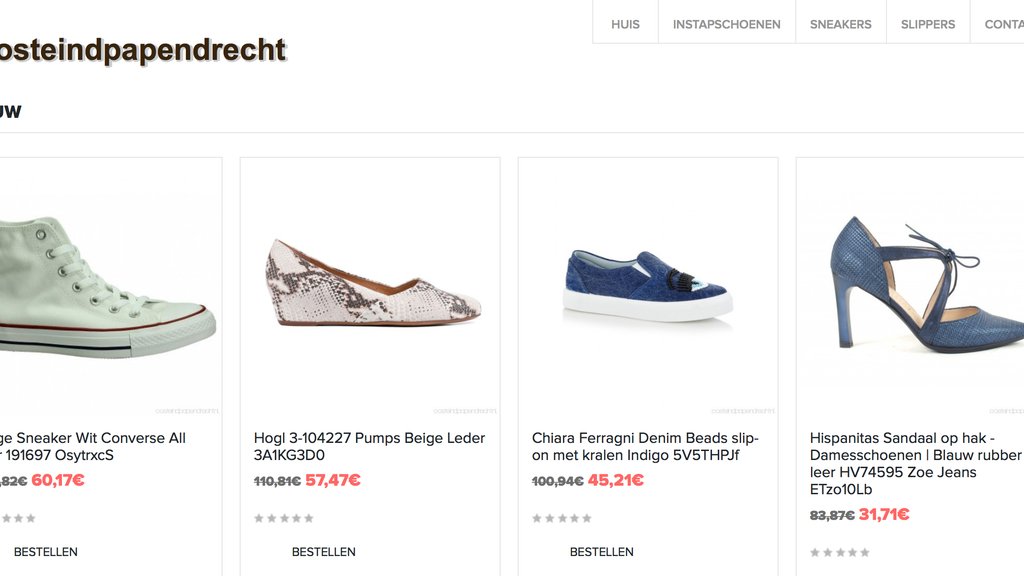The width and height of the screenshot is (1024, 576).
Task: Go to the INSTAPSCHOENEN category
Action: pyautogui.click(x=726, y=24)
